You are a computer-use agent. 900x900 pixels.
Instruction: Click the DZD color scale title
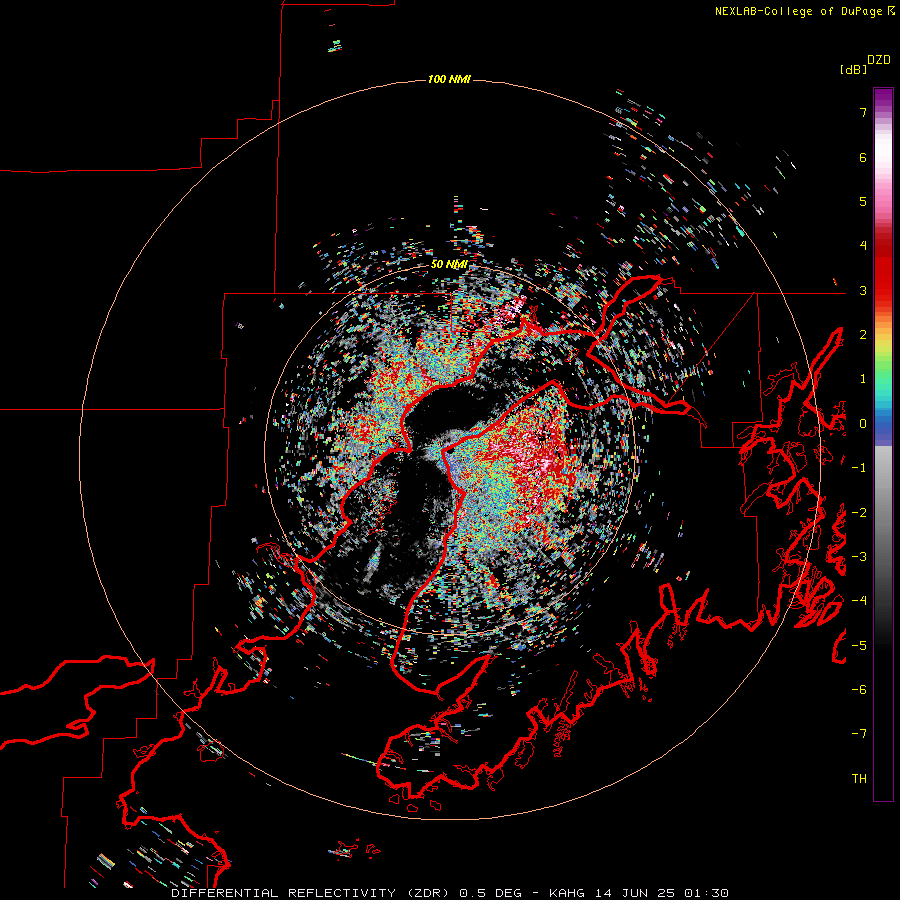879,60
